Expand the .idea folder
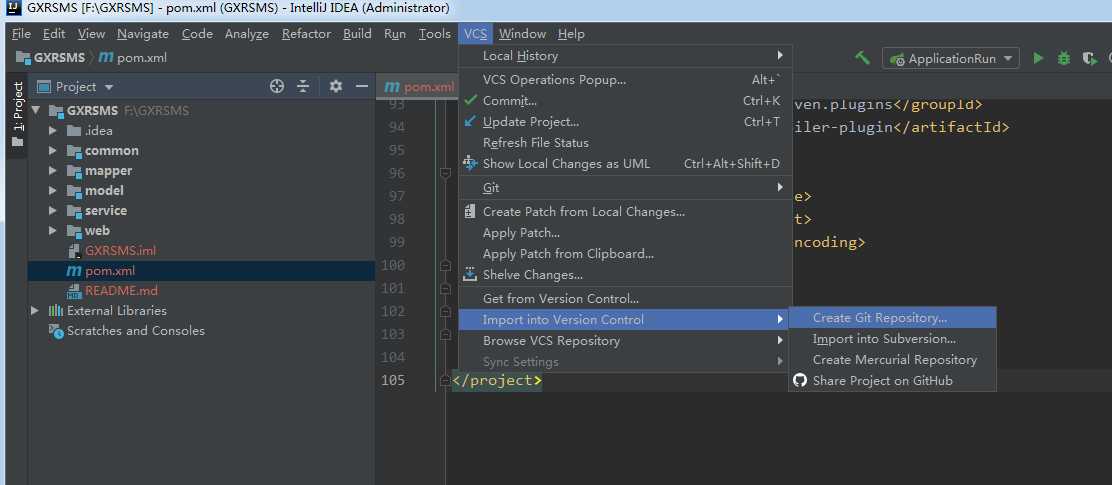This screenshot has width=1112, height=485. [52, 131]
